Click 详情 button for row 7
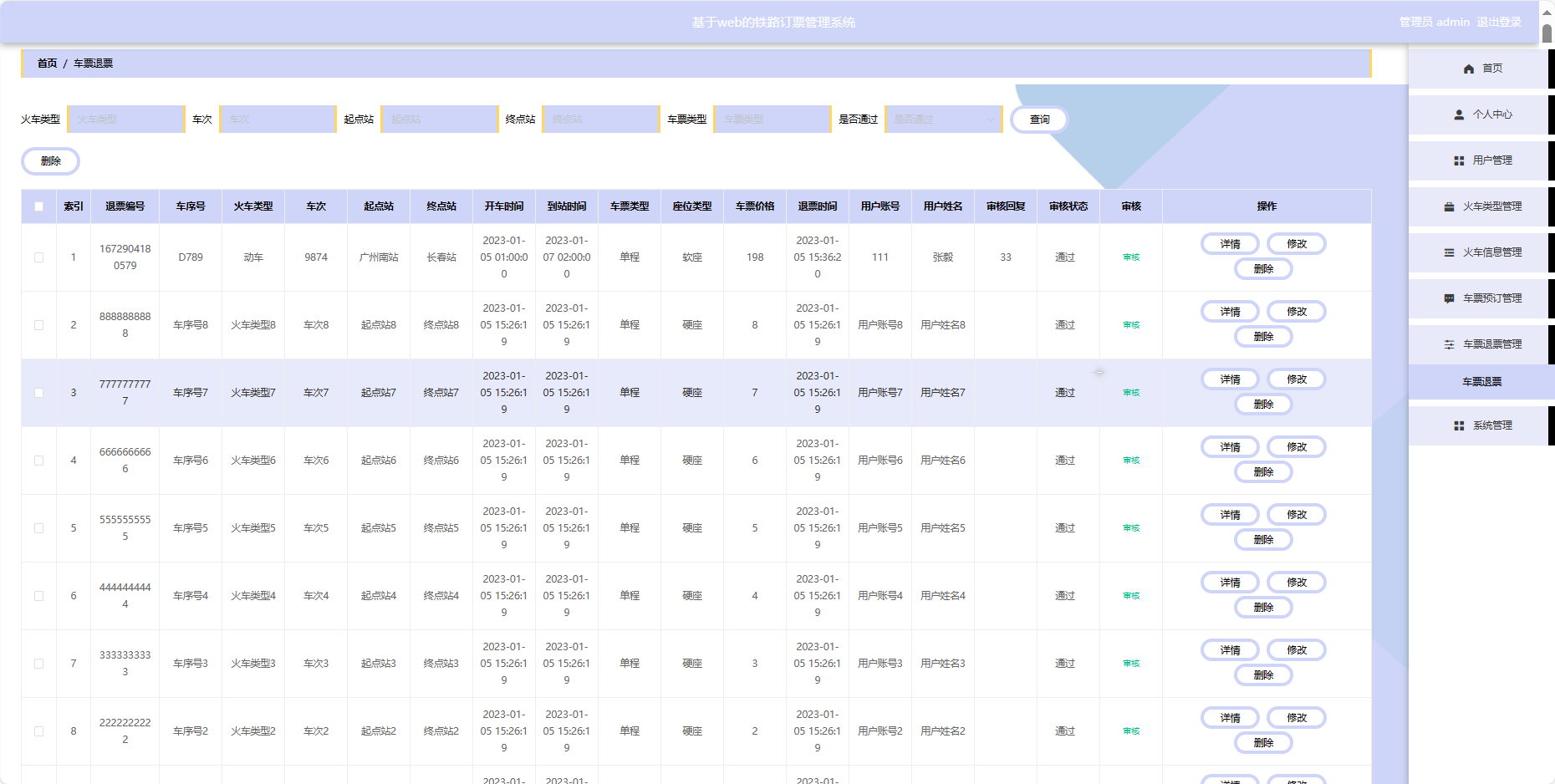The image size is (1555, 784). coord(1230,650)
